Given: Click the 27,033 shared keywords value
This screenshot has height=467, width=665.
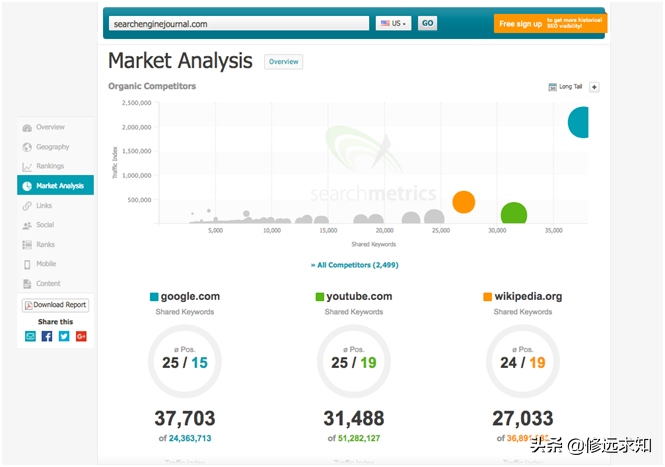Looking at the screenshot, I should pyautogui.click(x=522, y=419).
